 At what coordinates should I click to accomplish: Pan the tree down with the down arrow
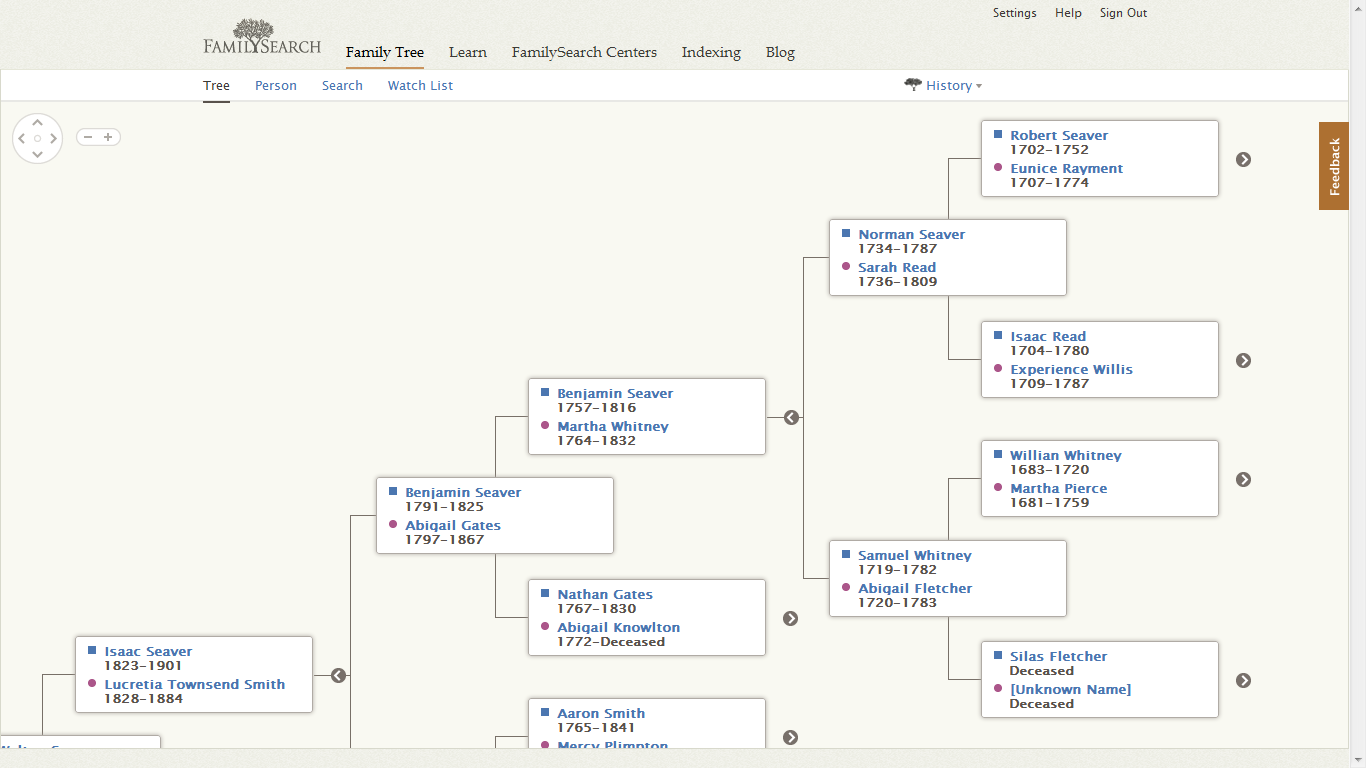coord(38,155)
